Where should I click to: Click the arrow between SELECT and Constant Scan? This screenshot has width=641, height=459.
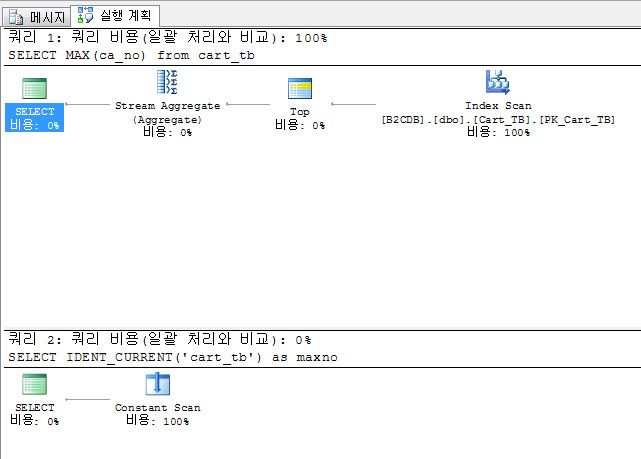click(87, 399)
